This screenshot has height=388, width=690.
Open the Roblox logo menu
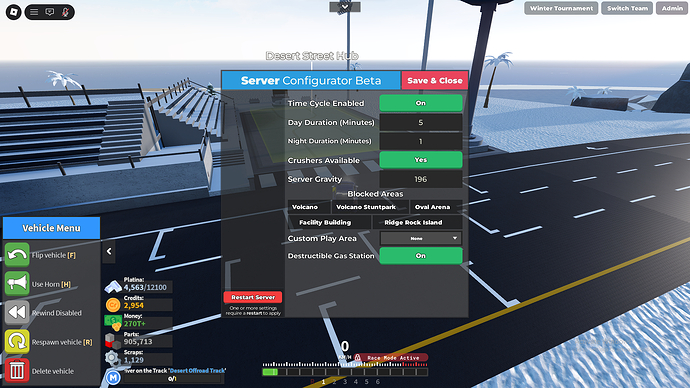pyautogui.click(x=14, y=12)
